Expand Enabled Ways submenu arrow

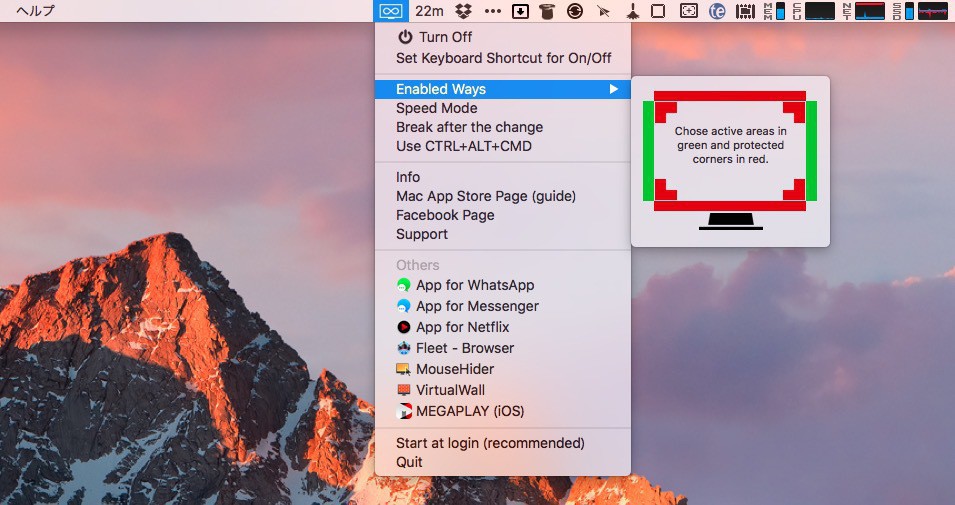click(x=613, y=89)
